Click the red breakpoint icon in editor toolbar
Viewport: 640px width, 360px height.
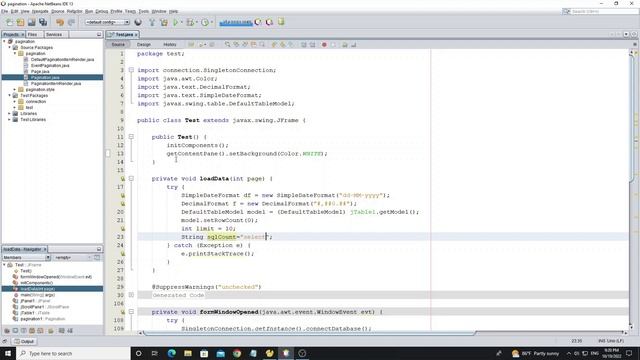[x=324, y=44]
